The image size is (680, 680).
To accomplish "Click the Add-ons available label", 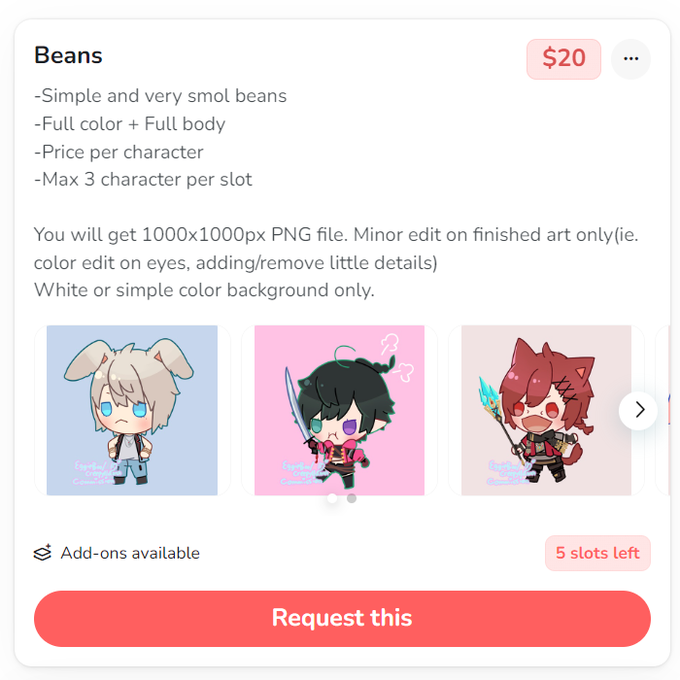I will (130, 553).
